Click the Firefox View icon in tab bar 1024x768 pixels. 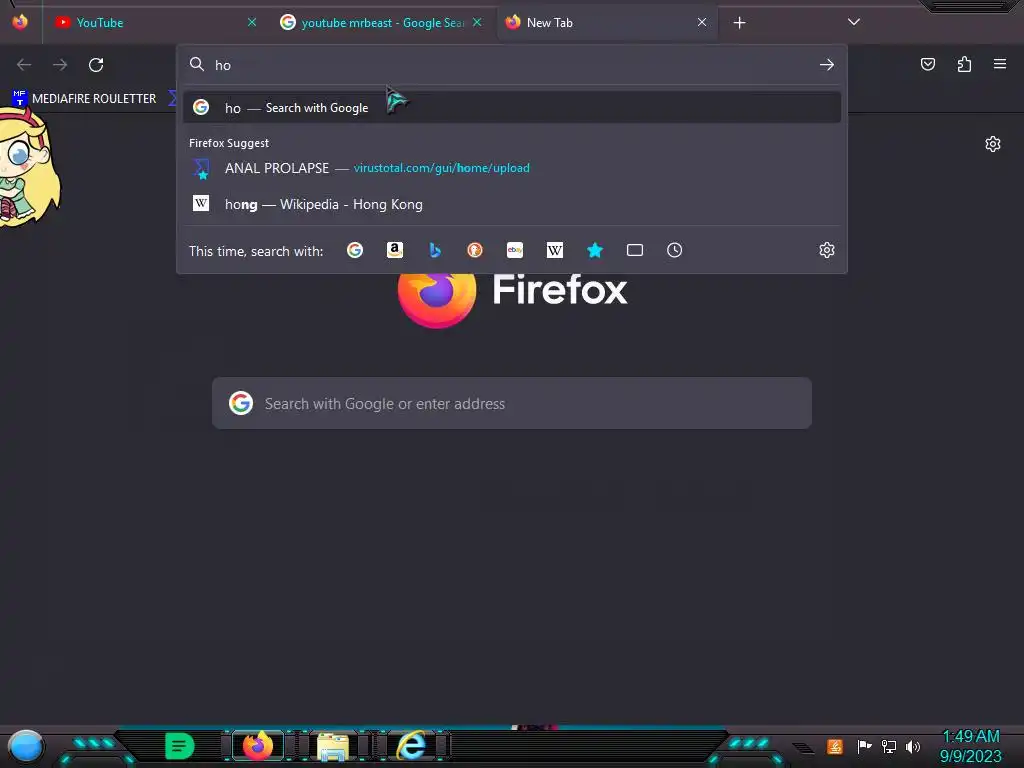coord(20,22)
